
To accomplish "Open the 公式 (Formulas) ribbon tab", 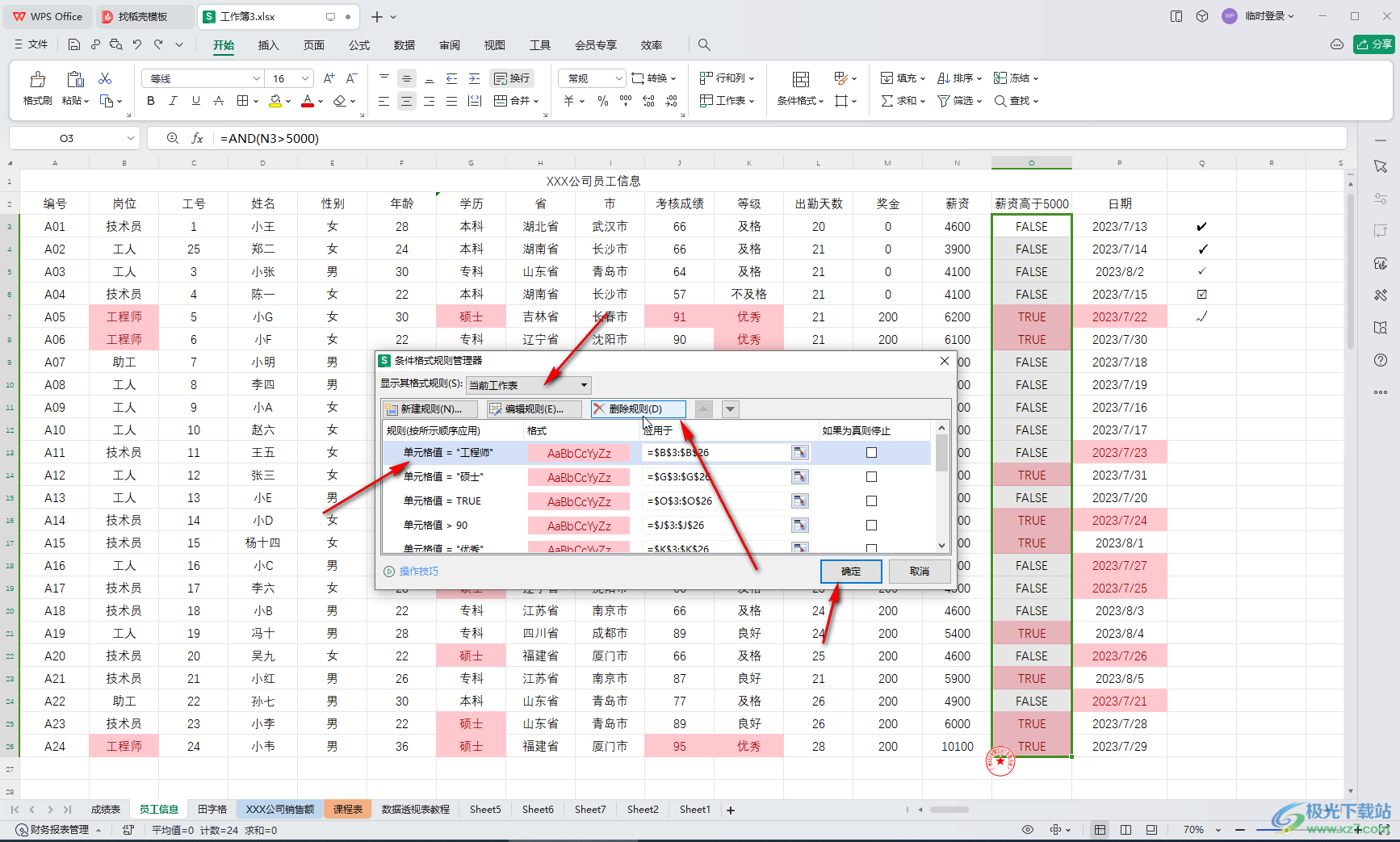I will click(x=359, y=45).
